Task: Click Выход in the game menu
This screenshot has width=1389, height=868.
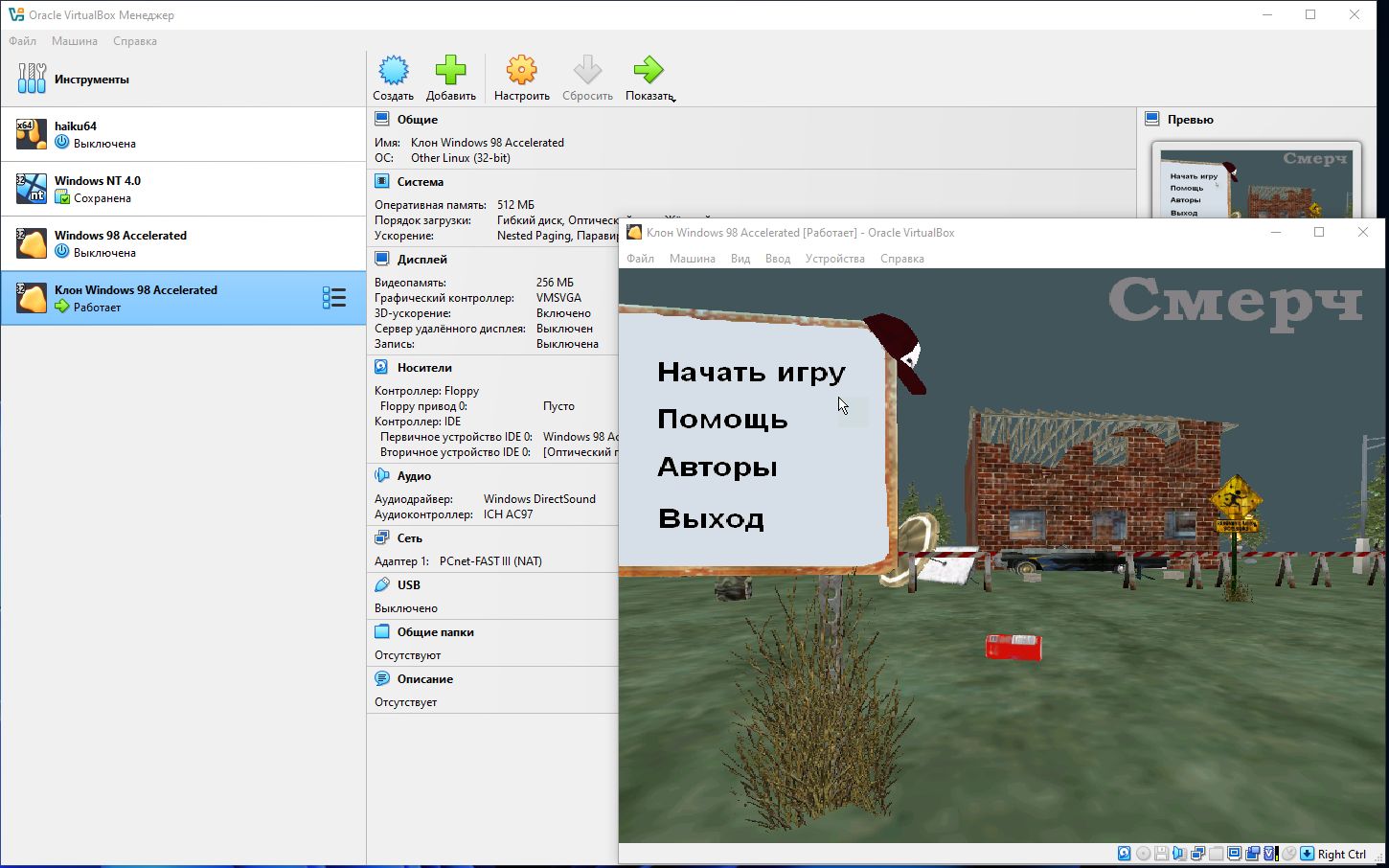Action: point(711,518)
